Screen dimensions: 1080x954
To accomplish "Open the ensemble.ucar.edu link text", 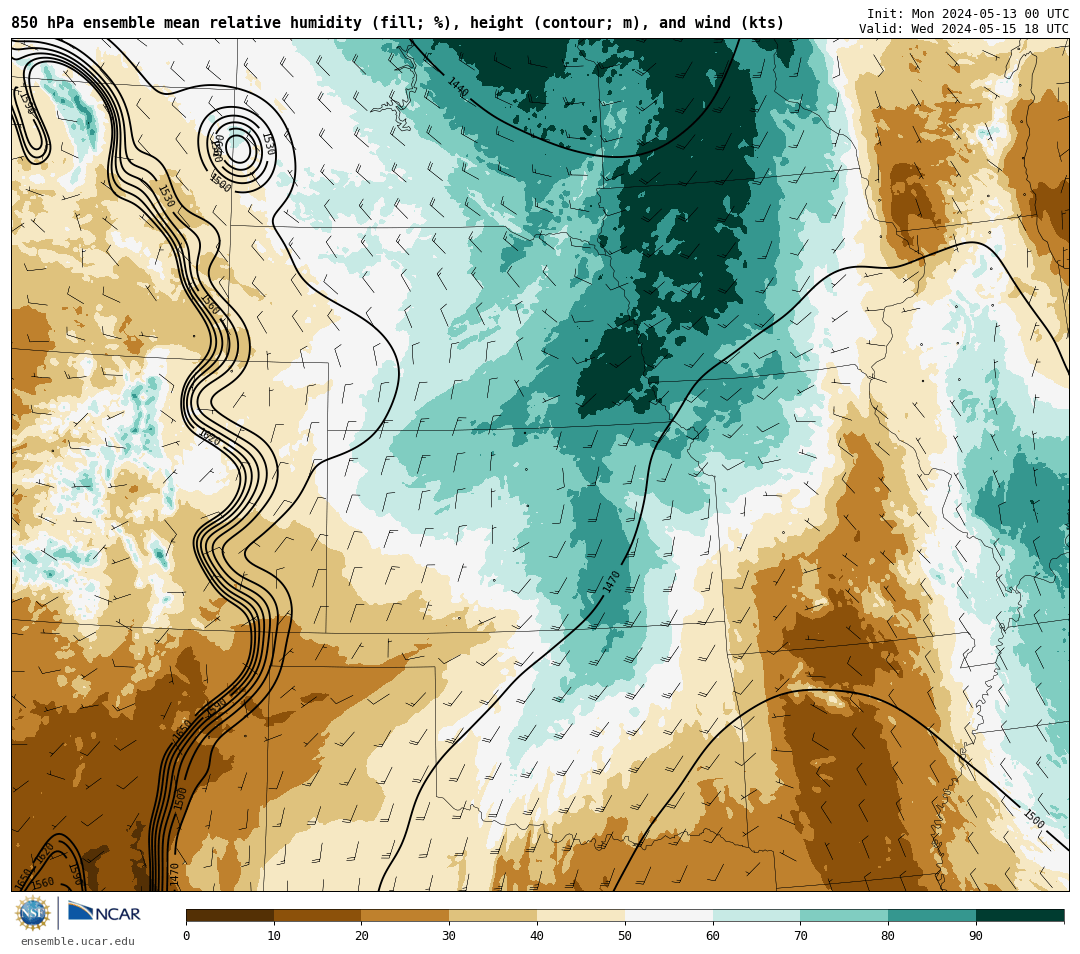I will tap(78, 941).
